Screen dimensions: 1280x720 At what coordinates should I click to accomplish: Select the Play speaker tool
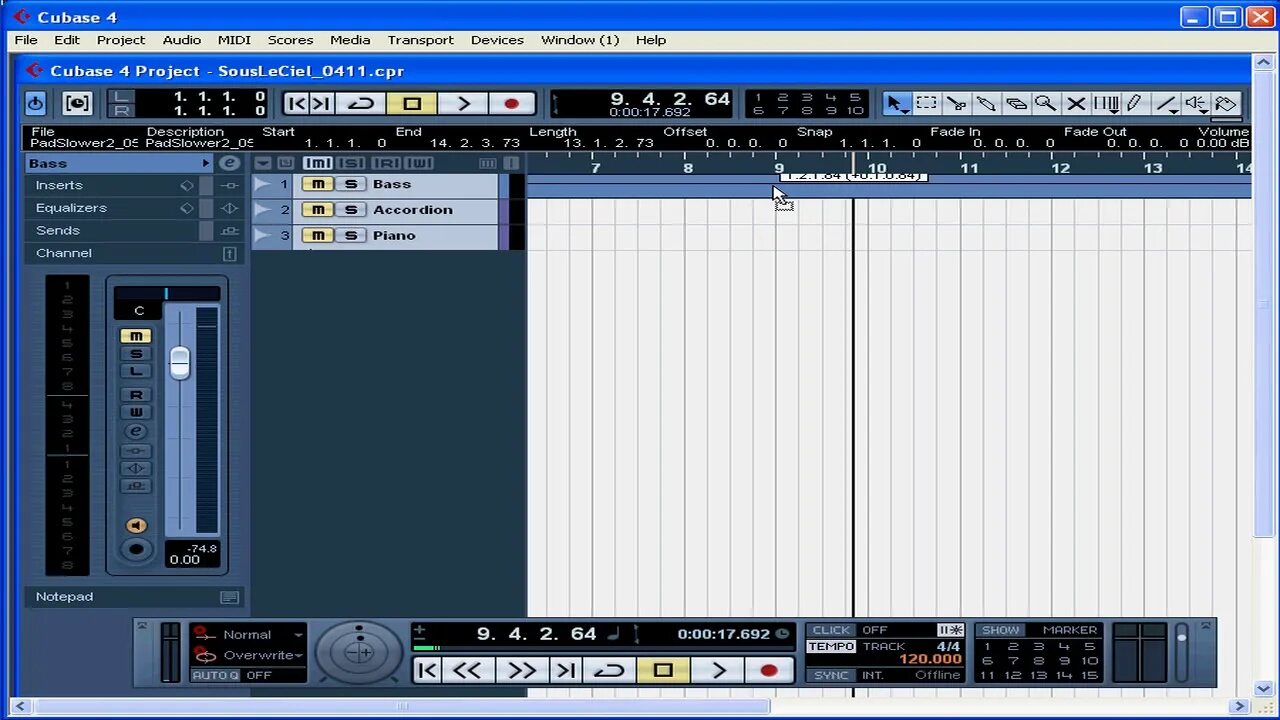(1196, 103)
